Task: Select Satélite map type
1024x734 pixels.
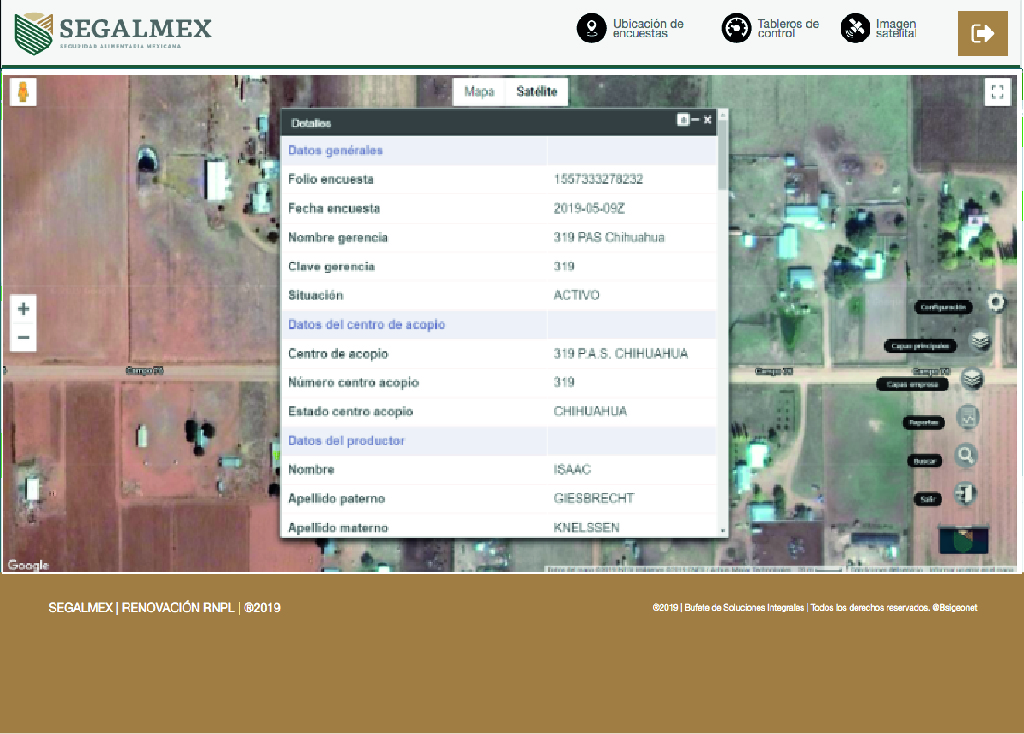Action: 537,92
